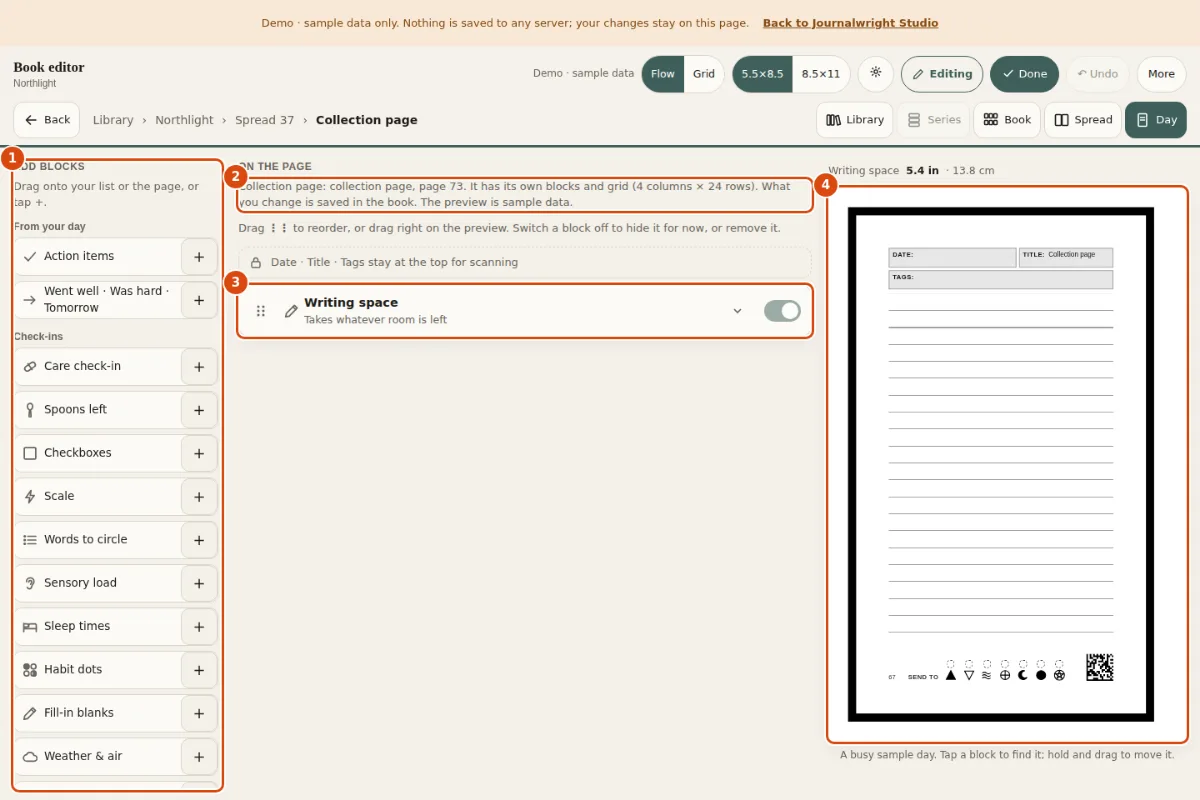Viewport: 1200px width, 800px height.
Task: Click the "Collection page" breadcrumb text
Action: pos(366,120)
